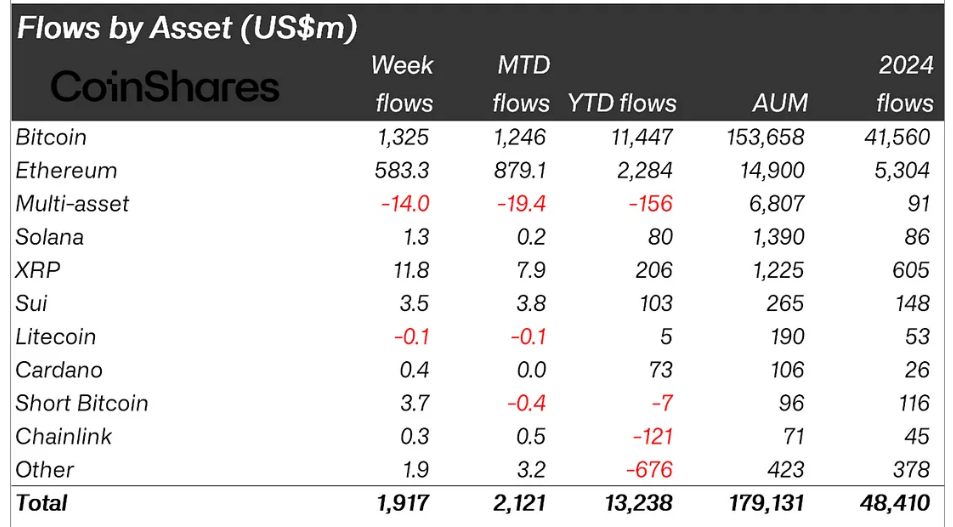953x527 pixels.
Task: Click the Flows by Asset title
Action: [187, 28]
